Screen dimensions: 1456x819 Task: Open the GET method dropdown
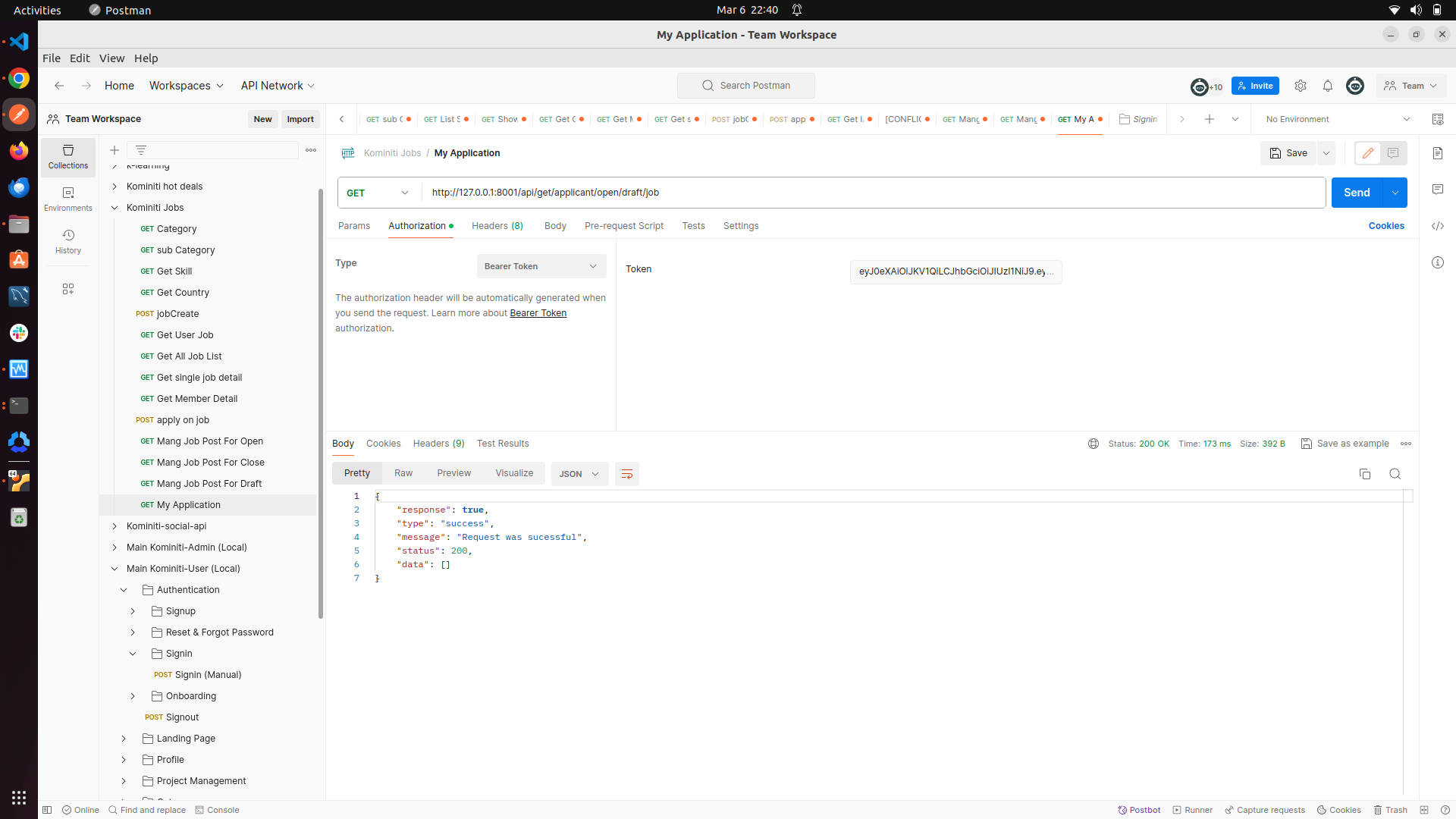pos(378,193)
